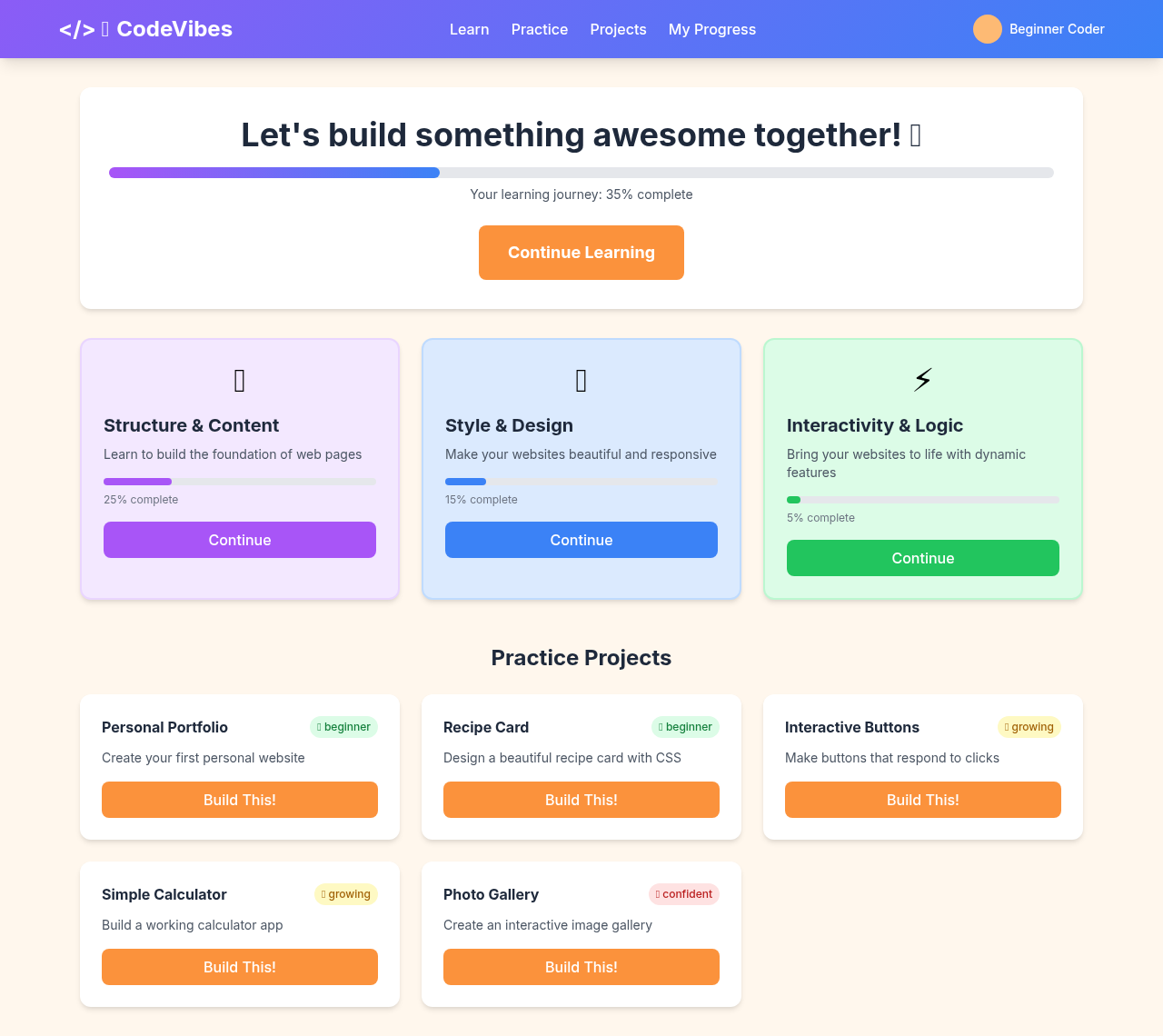Open the Practice menu item
Screen dimensions: 1163x1036
click(539, 29)
